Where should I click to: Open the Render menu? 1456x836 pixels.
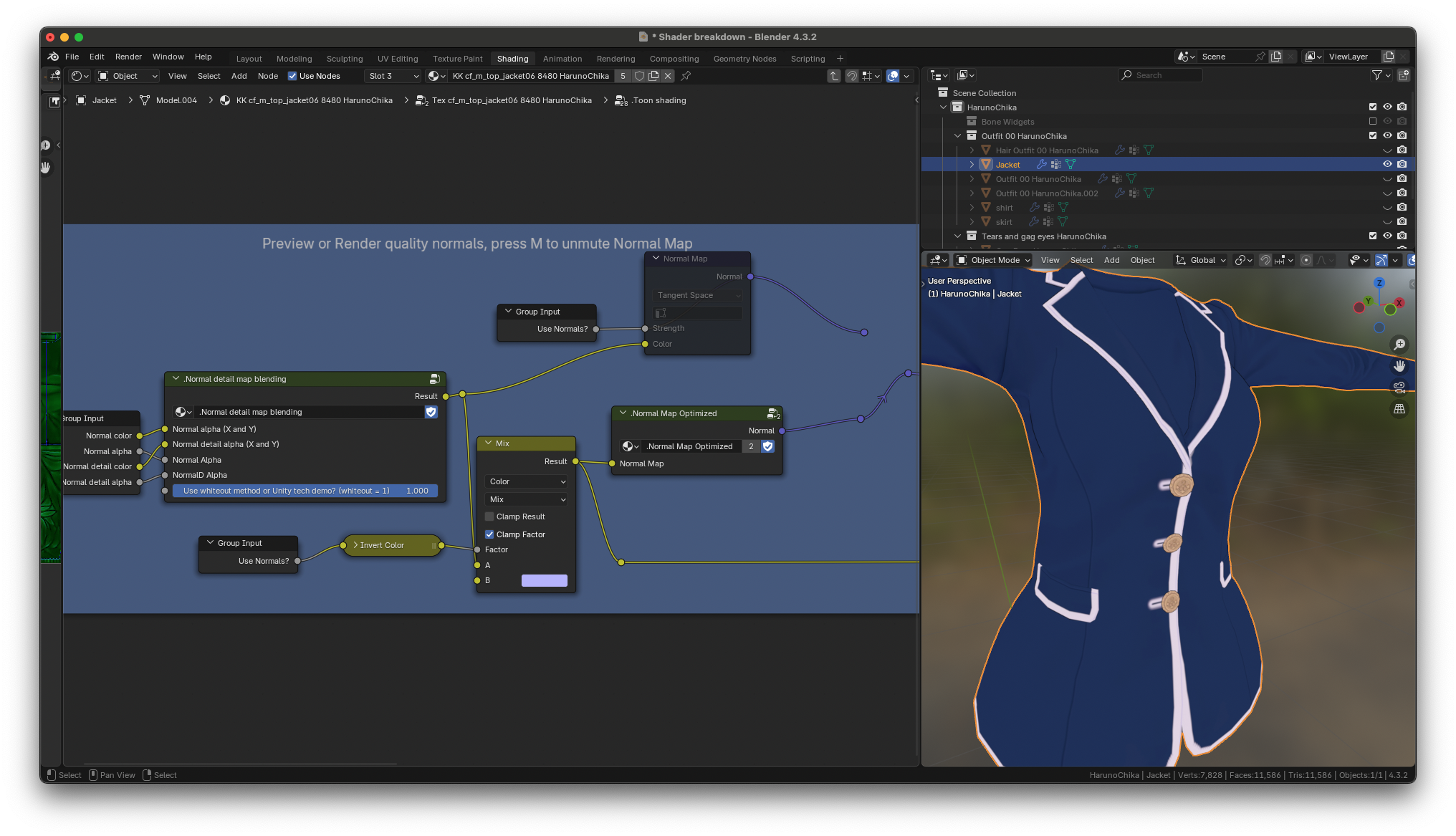coord(128,57)
